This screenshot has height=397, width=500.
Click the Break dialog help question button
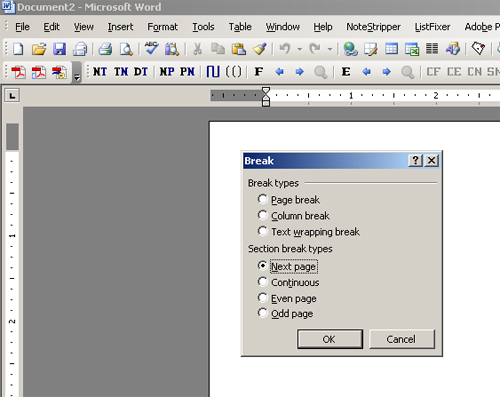point(415,161)
